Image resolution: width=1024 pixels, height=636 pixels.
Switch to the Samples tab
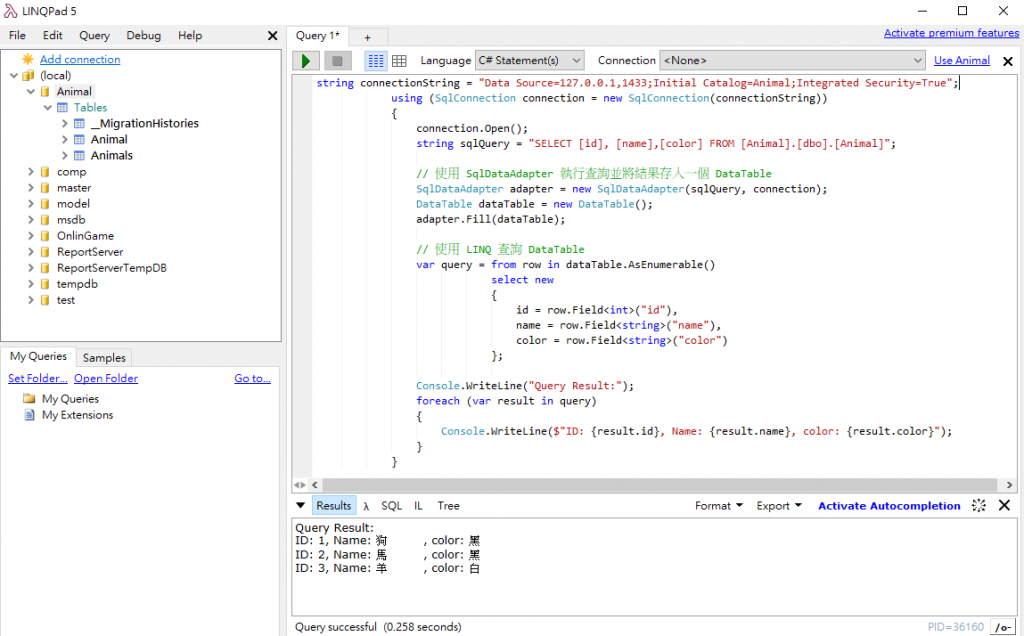point(104,357)
